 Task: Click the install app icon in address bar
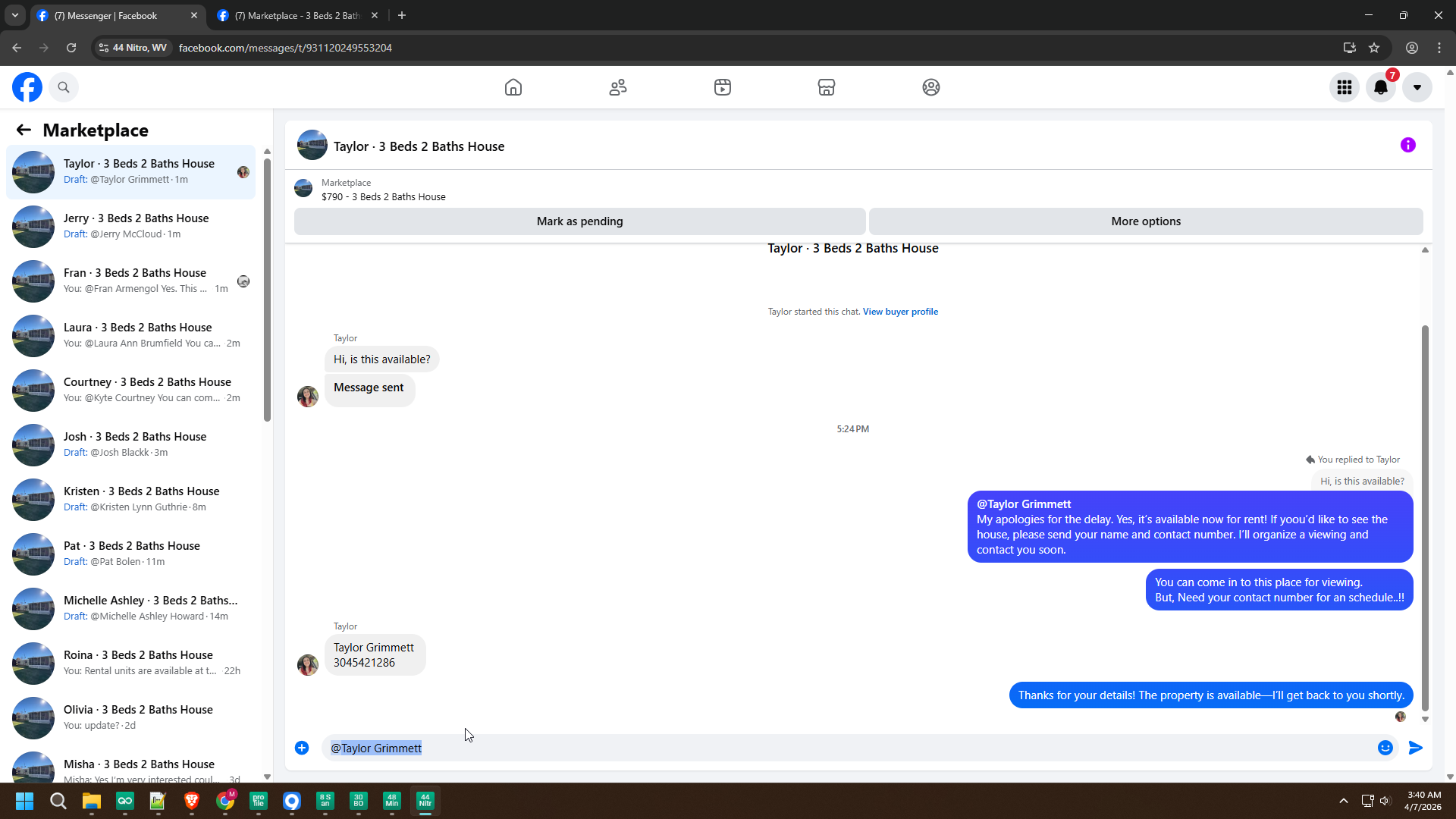(1350, 48)
